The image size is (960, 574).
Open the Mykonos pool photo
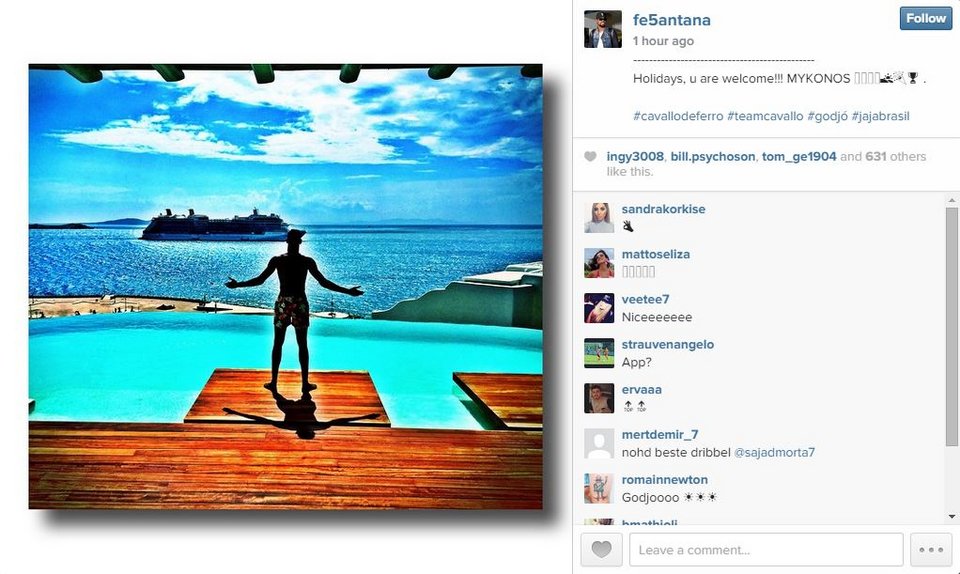point(285,286)
